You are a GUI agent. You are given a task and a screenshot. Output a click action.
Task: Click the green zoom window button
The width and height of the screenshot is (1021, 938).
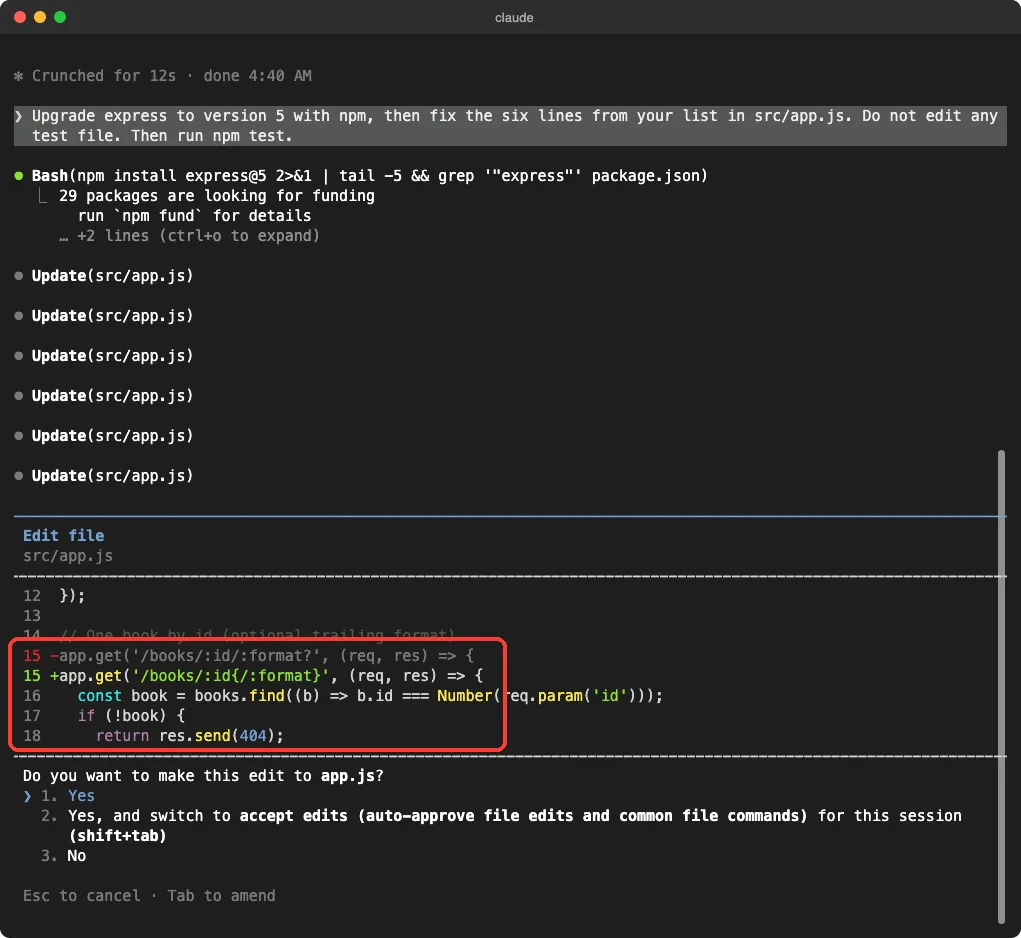(x=60, y=17)
